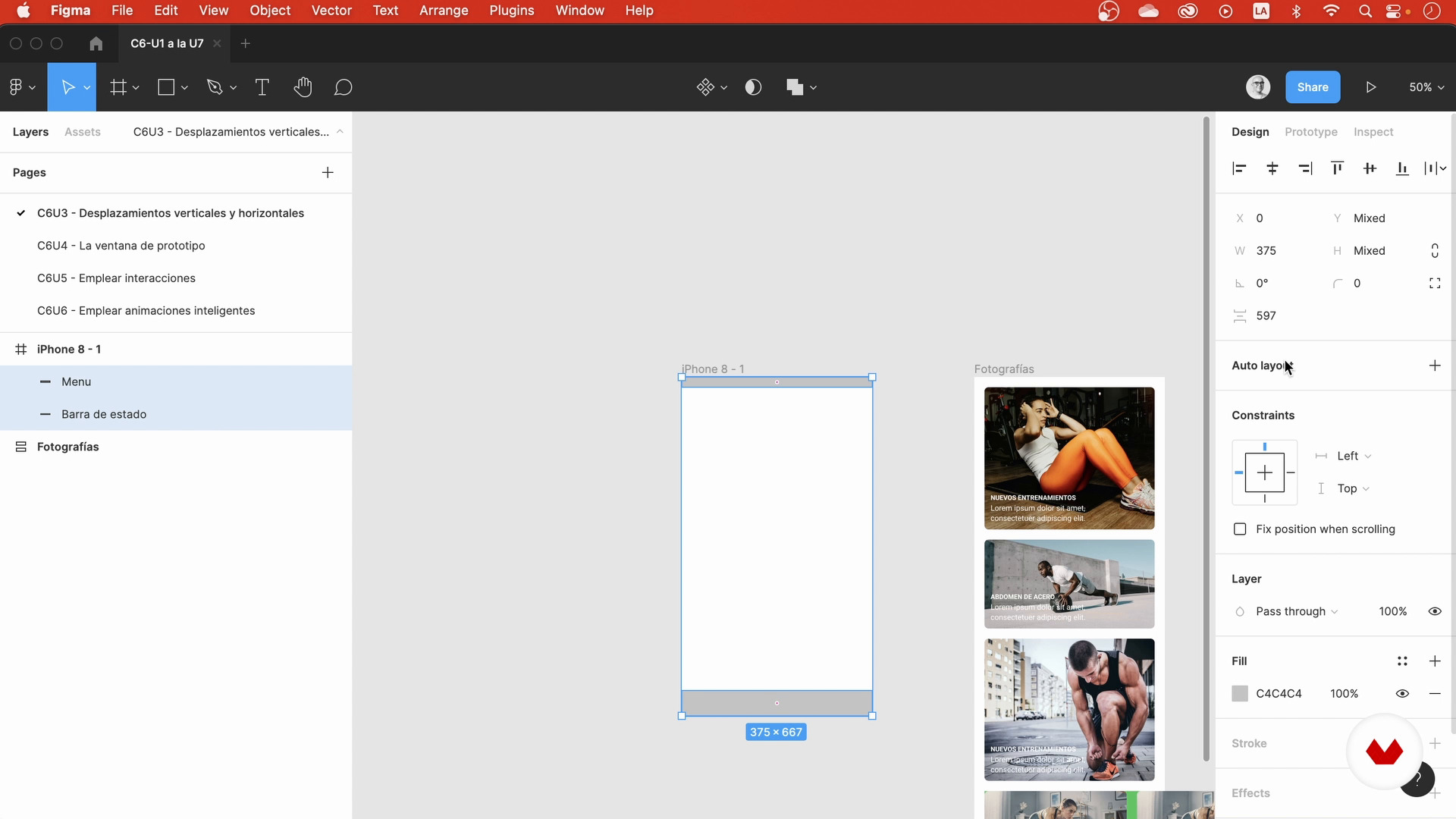1456x819 pixels.
Task: Open Move tools dropdown arrow
Action: 87,88
